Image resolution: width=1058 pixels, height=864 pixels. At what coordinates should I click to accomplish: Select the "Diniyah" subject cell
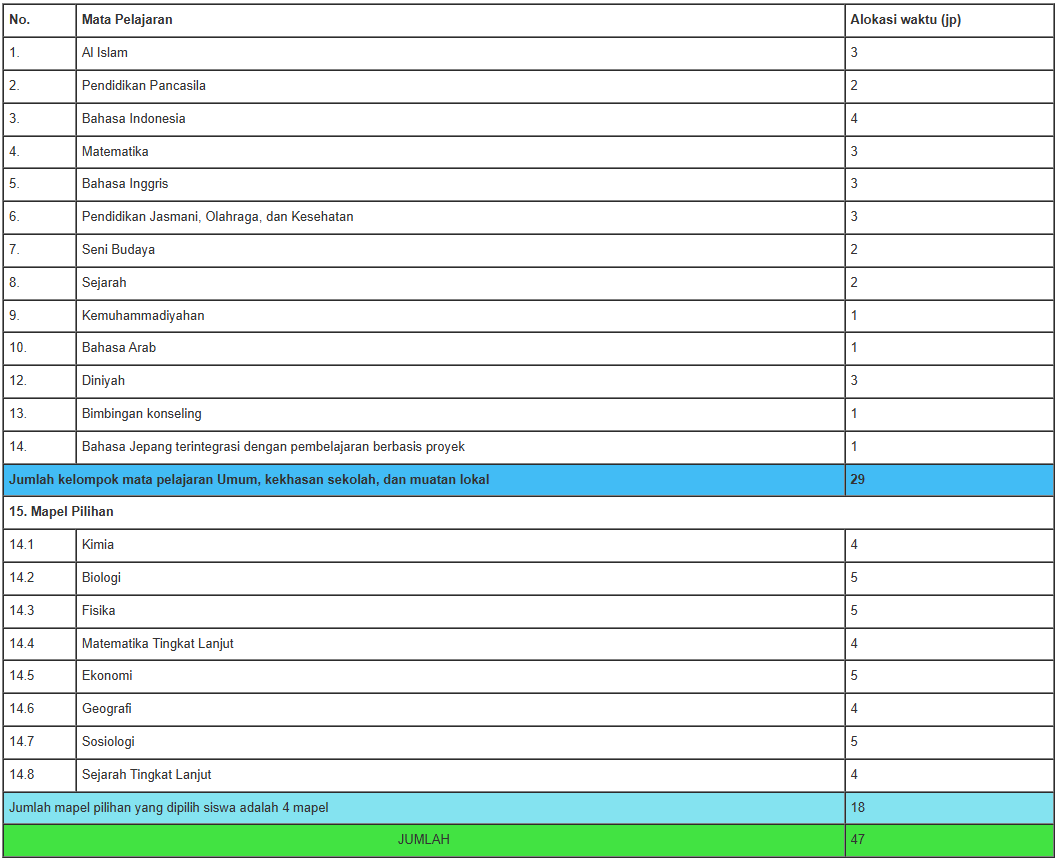click(103, 381)
